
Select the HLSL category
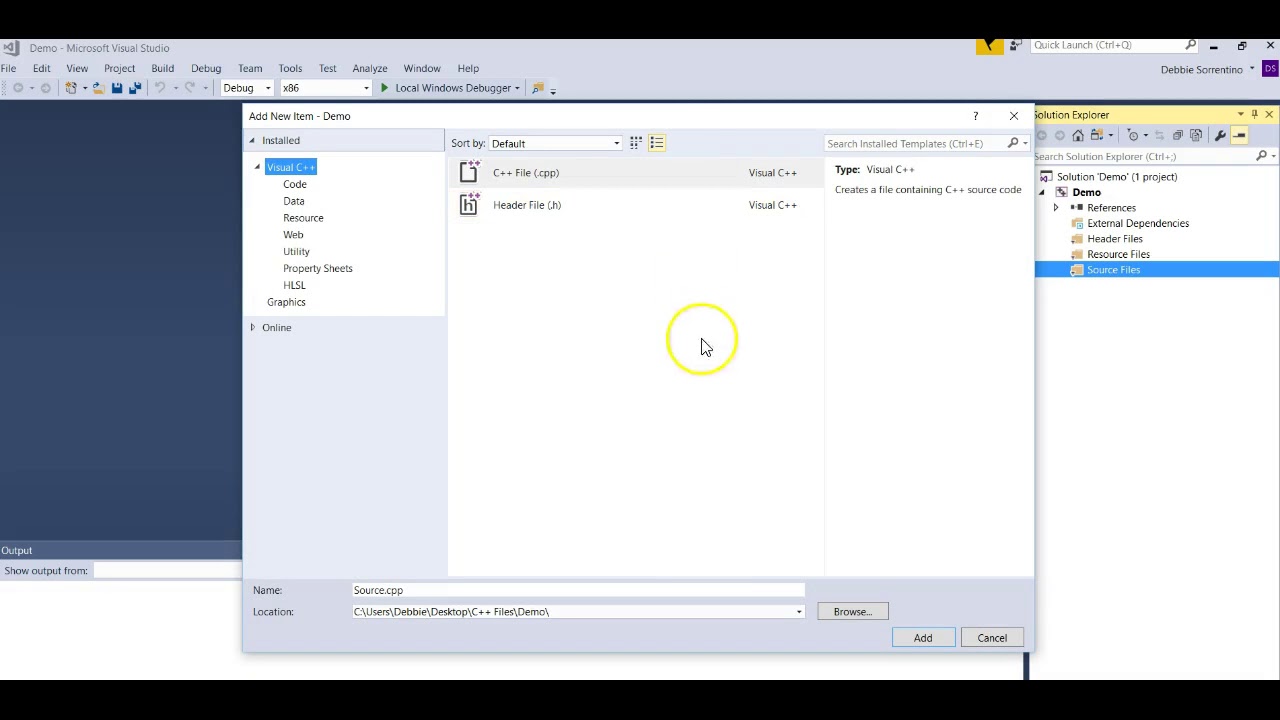pos(294,285)
